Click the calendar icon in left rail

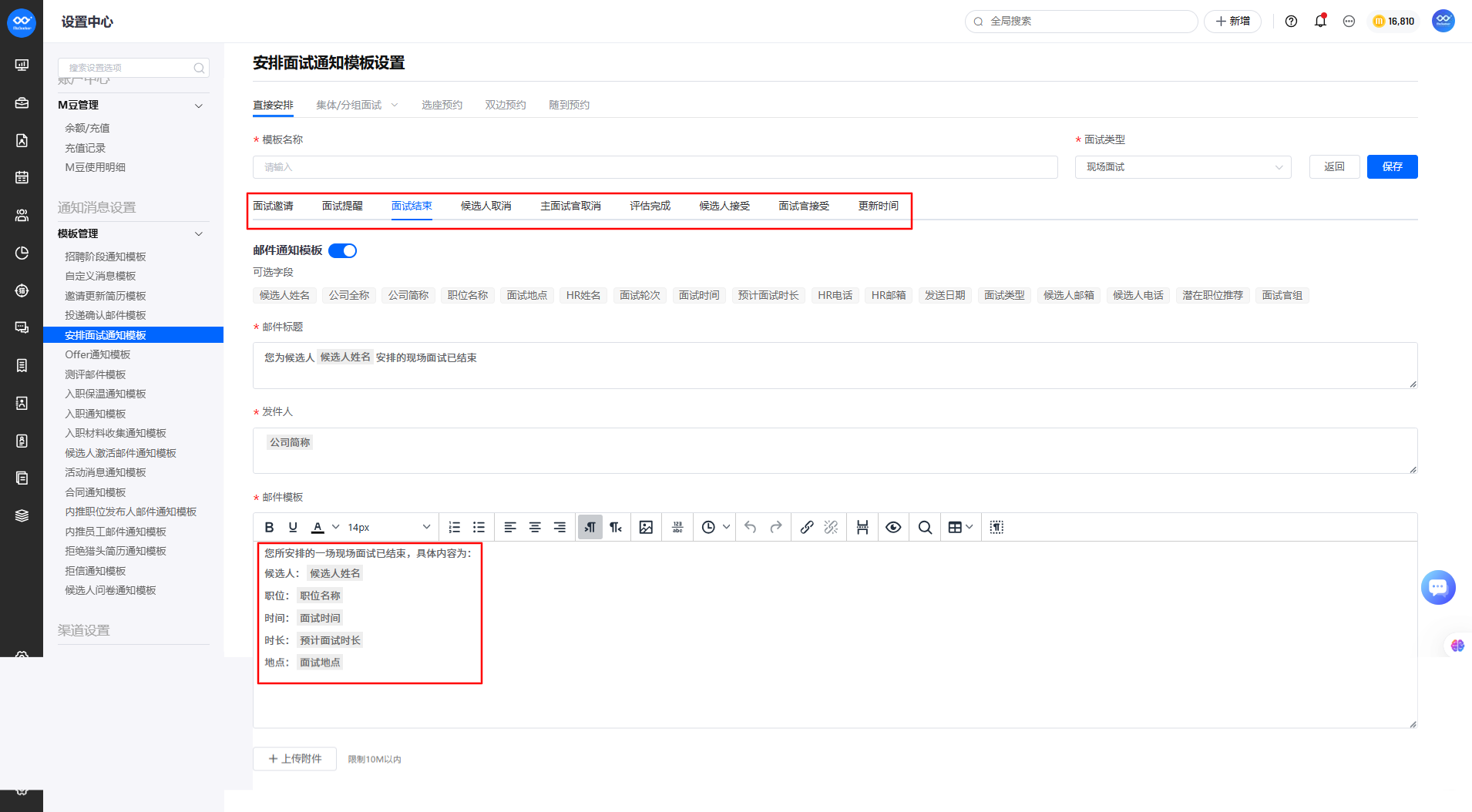click(22, 178)
